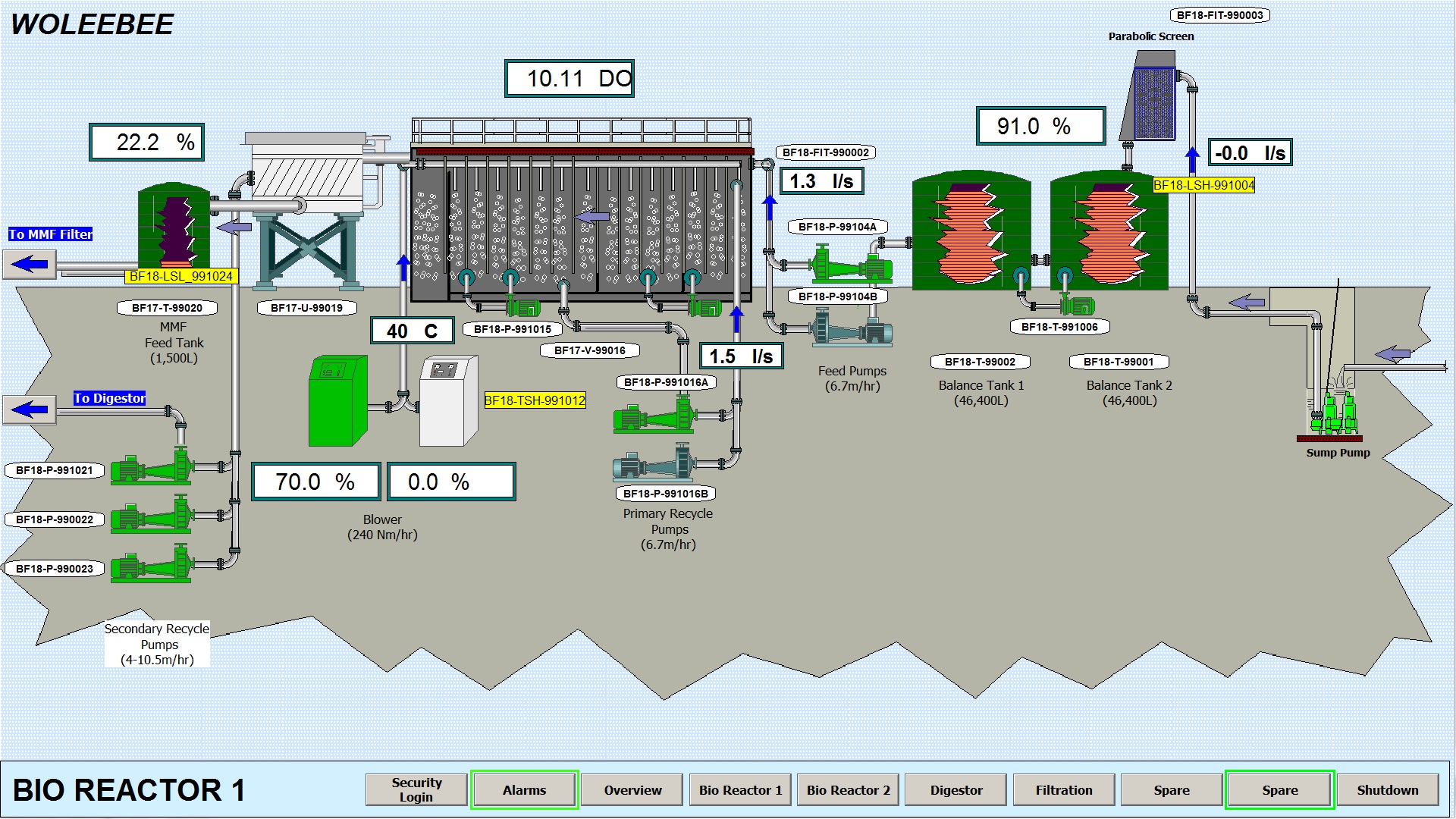The image size is (1456, 819).
Task: Select primary recycle pump BF18-P-991016A
Action: 655,415
